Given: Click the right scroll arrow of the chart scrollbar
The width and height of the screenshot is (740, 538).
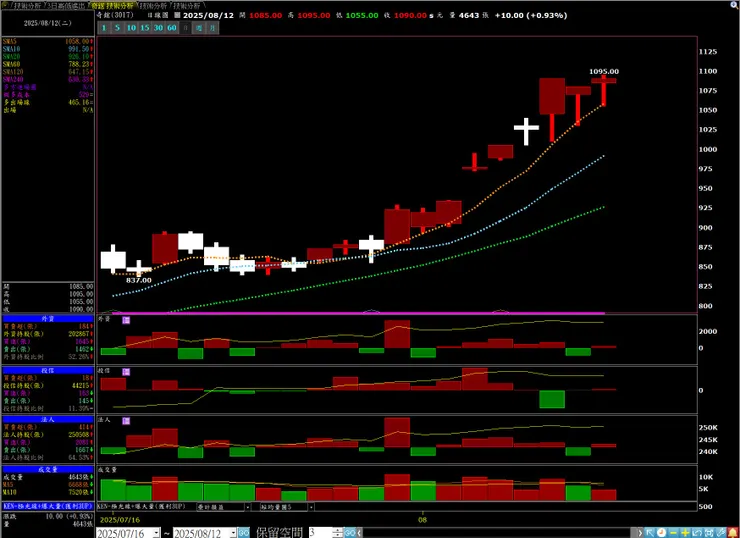Looking at the screenshot, I should (640, 533).
